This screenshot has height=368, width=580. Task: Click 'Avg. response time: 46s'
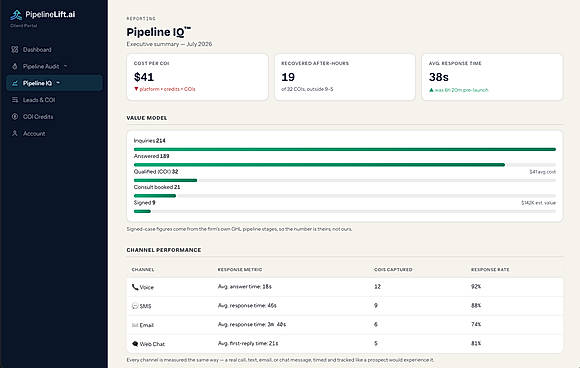point(247,305)
